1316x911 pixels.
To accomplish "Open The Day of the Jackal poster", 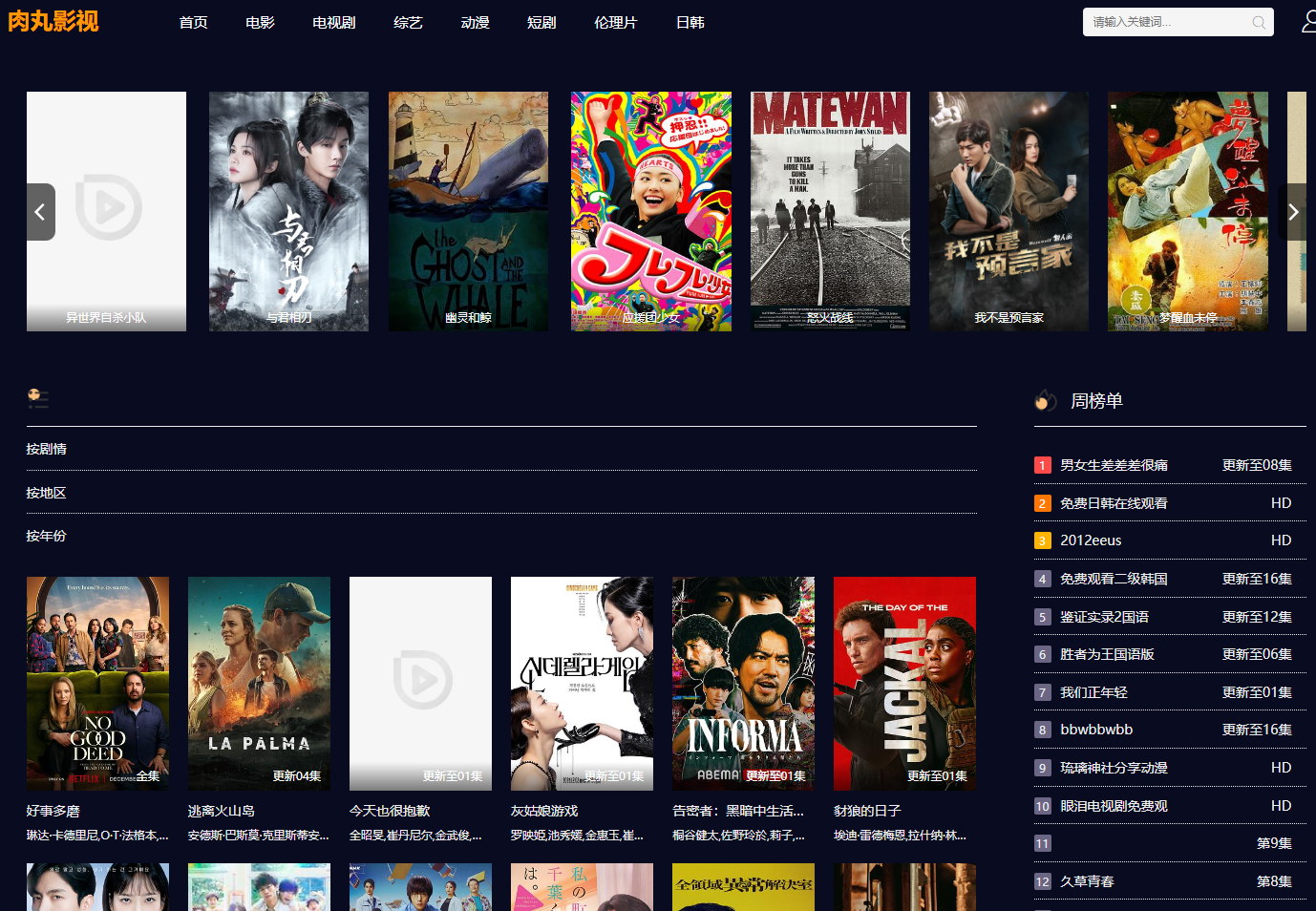I will tap(904, 683).
